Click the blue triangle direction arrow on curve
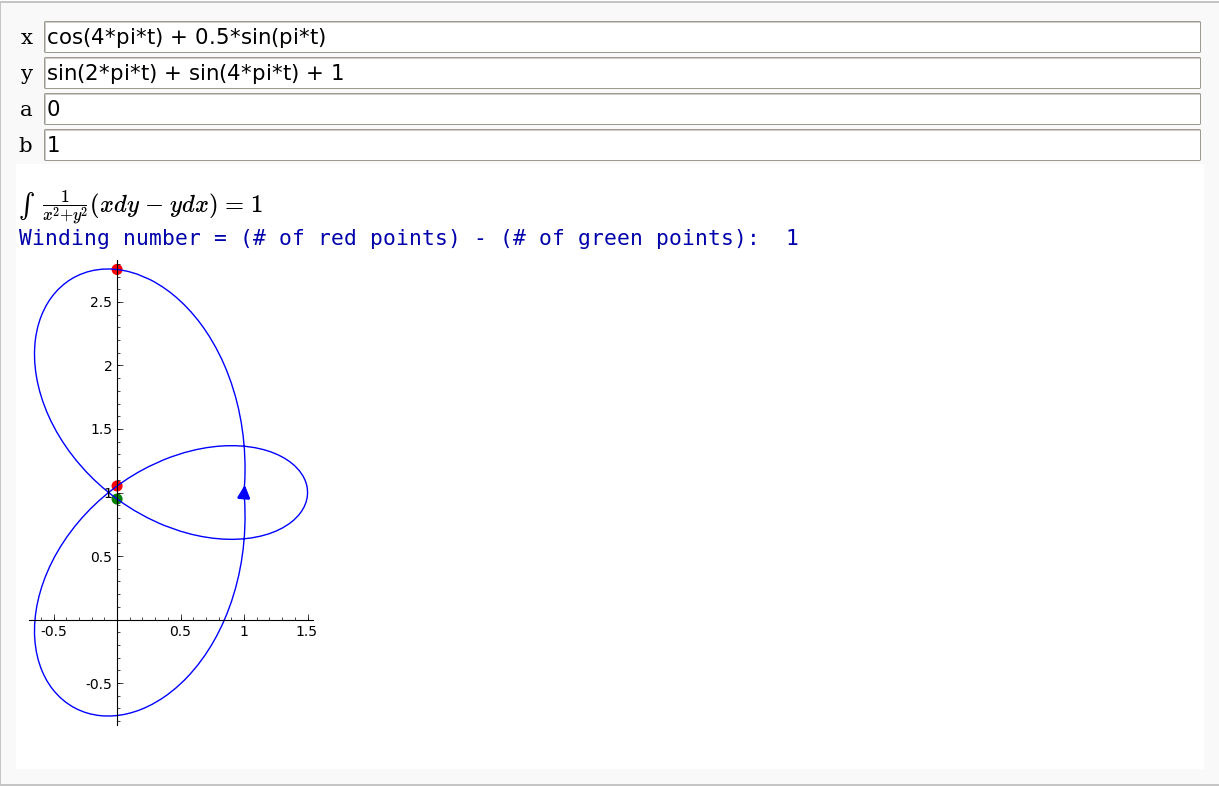 click(244, 492)
